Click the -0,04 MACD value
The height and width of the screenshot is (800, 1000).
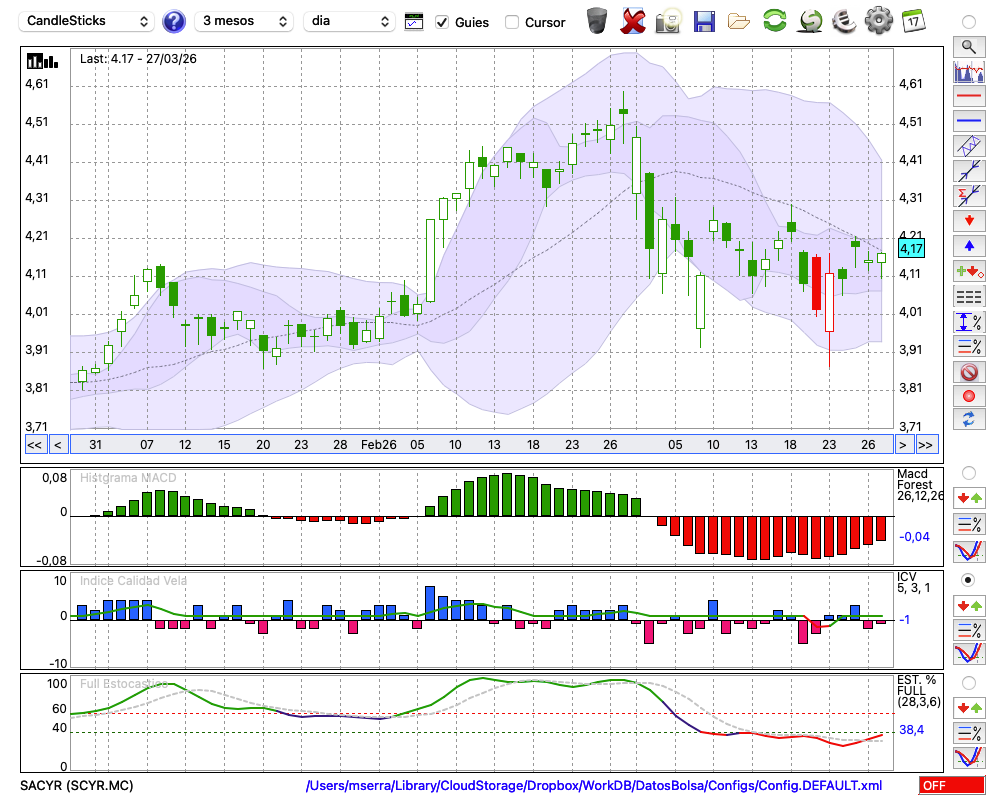click(x=915, y=537)
